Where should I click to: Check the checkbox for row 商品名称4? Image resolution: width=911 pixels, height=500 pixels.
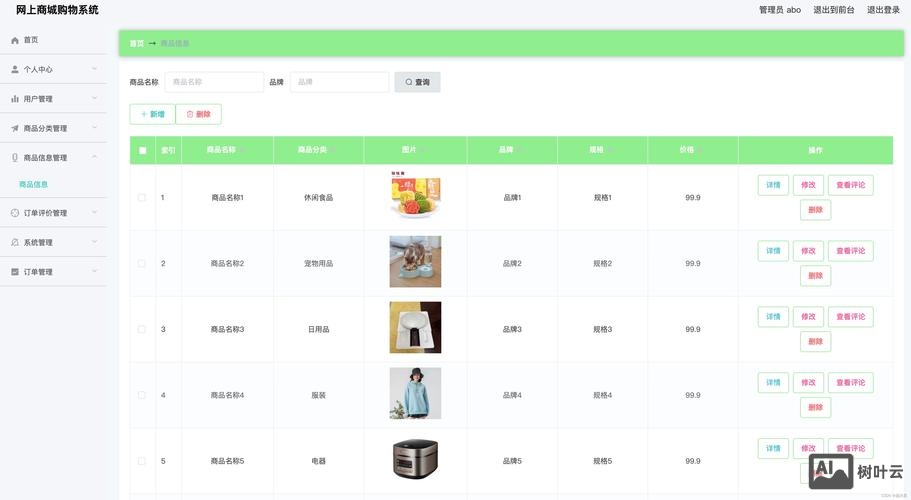tap(142, 395)
